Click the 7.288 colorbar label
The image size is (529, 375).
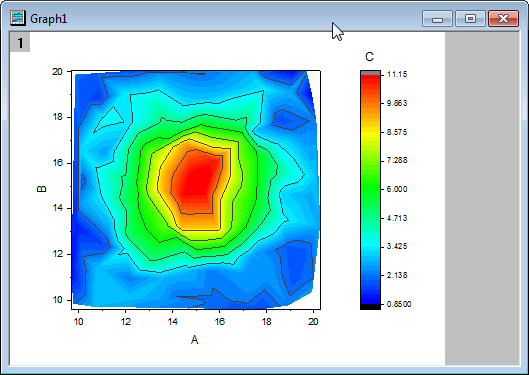point(397,160)
